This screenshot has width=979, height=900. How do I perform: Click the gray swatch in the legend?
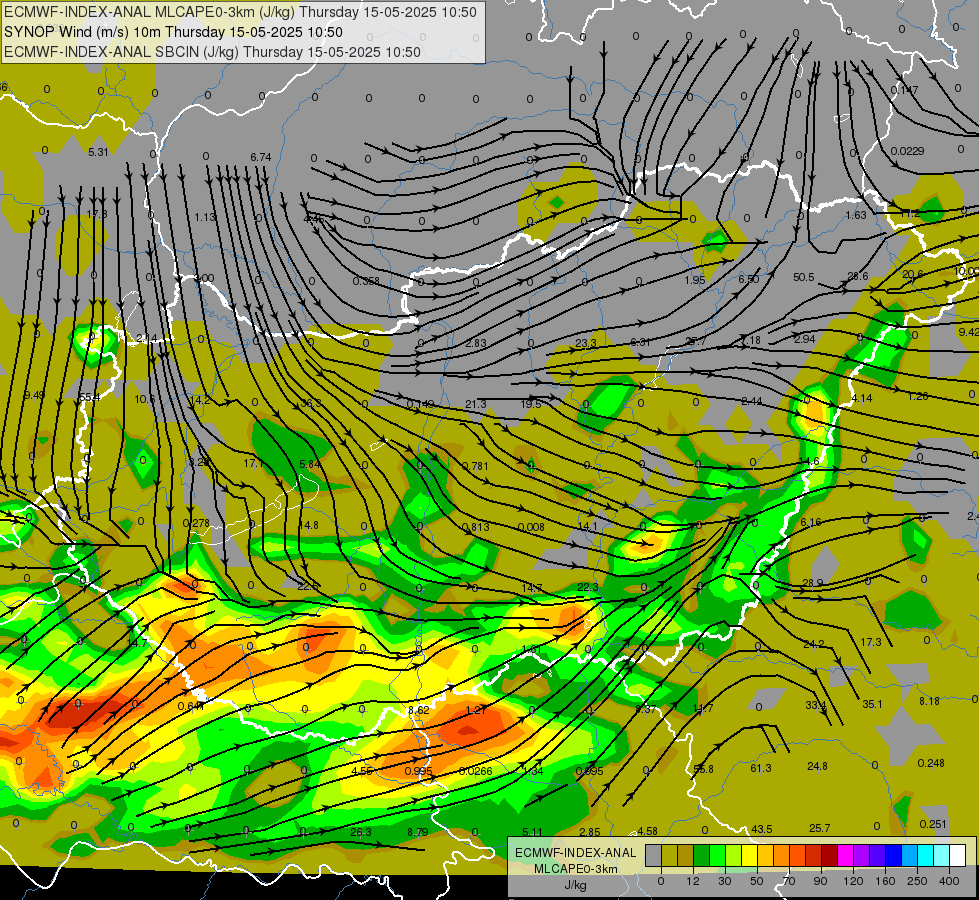(x=654, y=855)
